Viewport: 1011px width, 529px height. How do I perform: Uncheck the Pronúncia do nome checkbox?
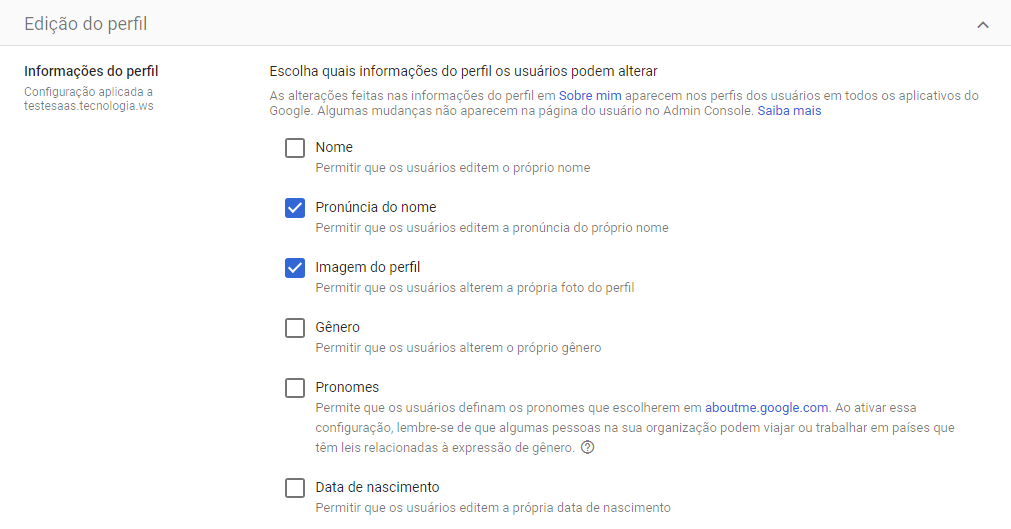[295, 208]
